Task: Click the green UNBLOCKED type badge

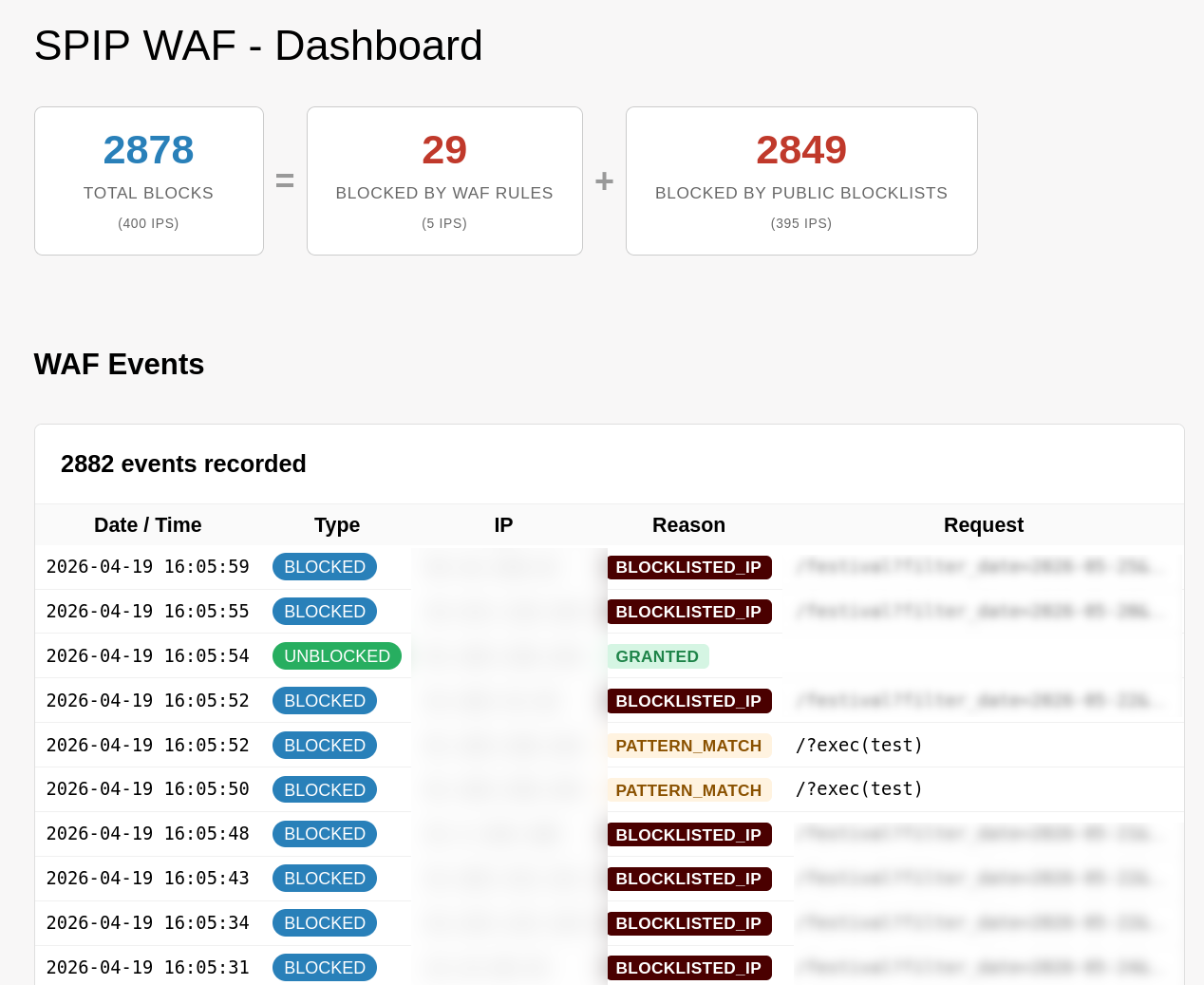Action: point(336,656)
